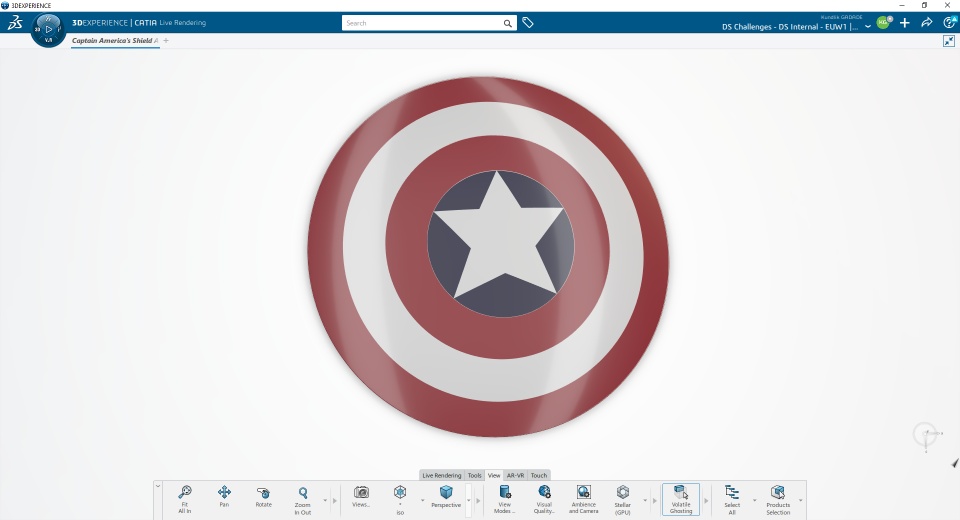The height and width of the screenshot is (520, 960).
Task: Open the iso view dropdown arrow
Action: coord(422,500)
